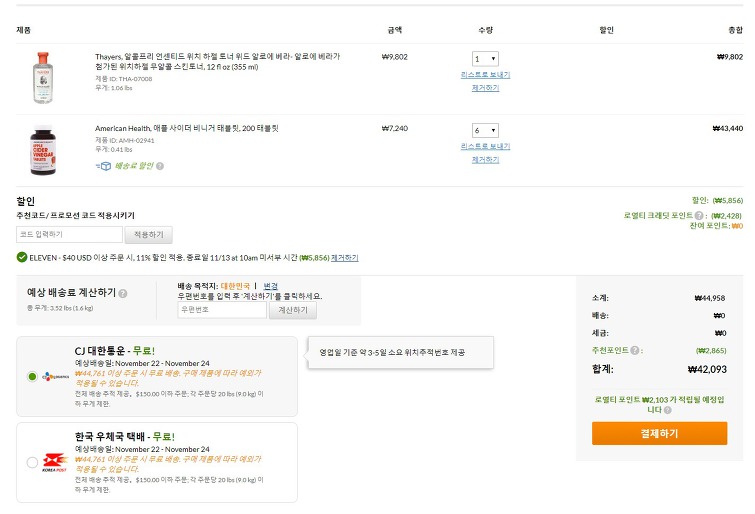The width and height of the screenshot is (755, 514).
Task: Click 적용하기 to apply promo code
Action: click(x=149, y=235)
